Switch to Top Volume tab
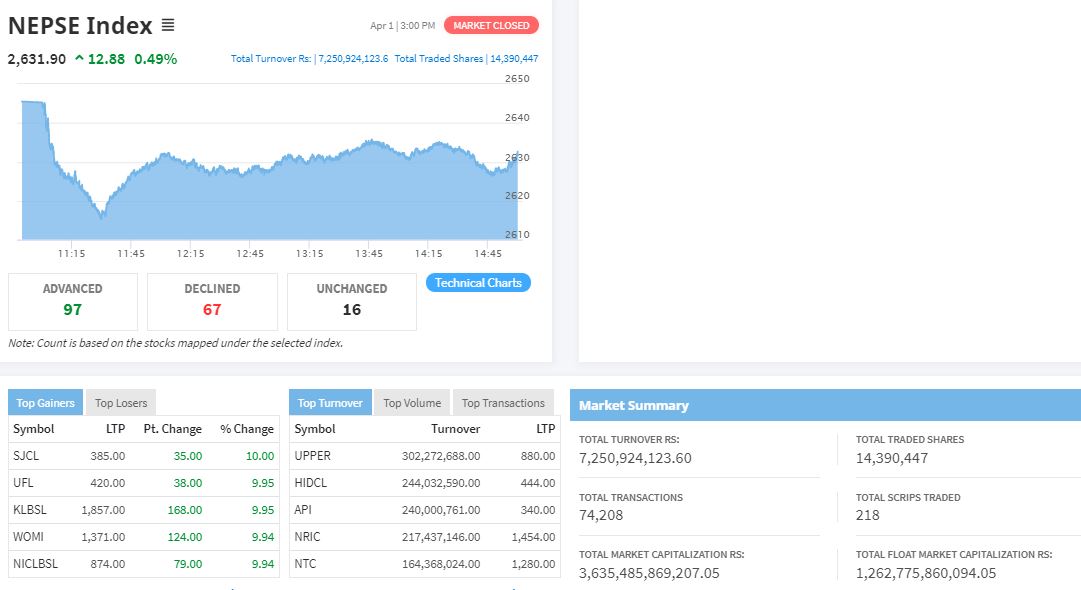 click(x=412, y=403)
